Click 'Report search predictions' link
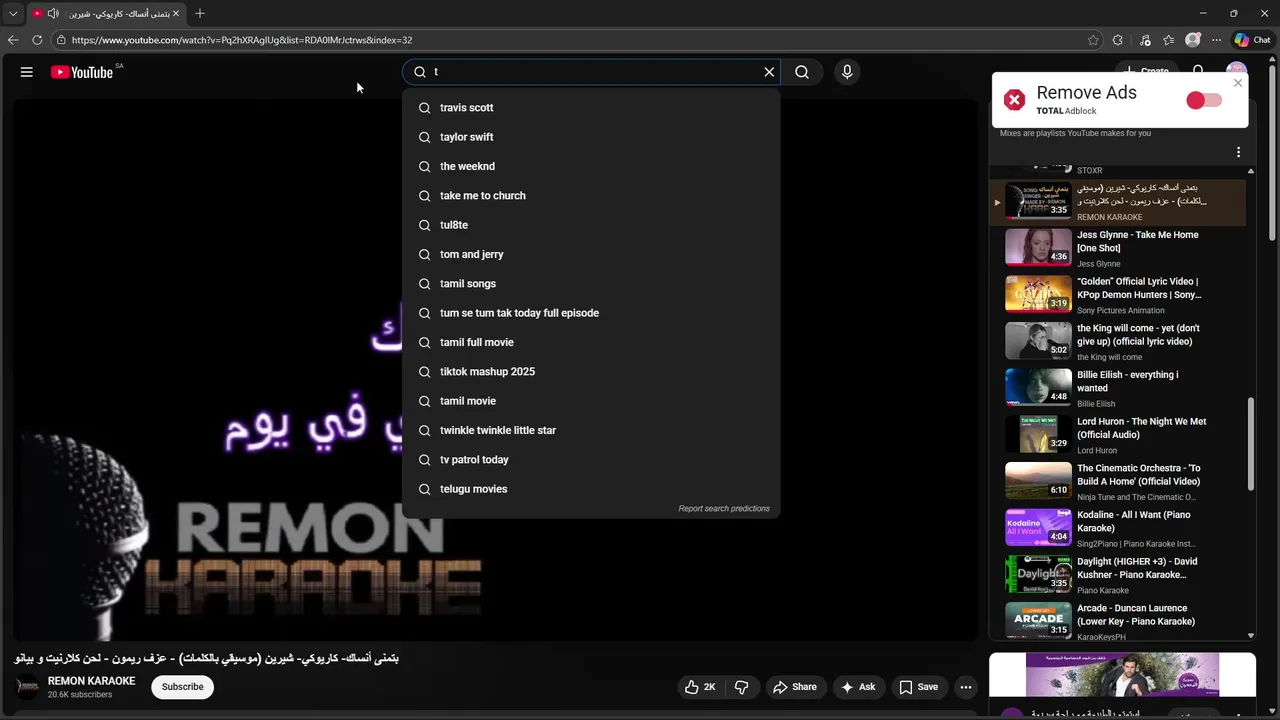1280x720 pixels. [x=724, y=509]
